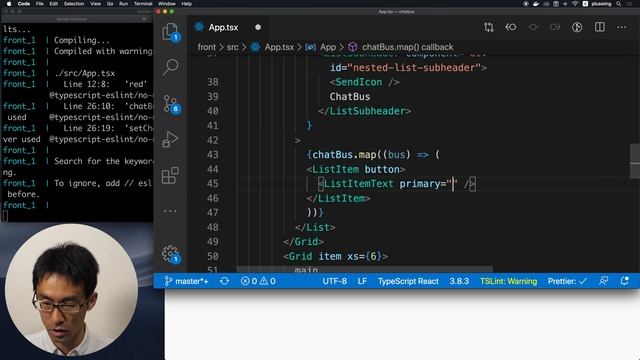Viewport: 640px width, 360px height.
Task: Open the Extensions view
Action: 170,176
